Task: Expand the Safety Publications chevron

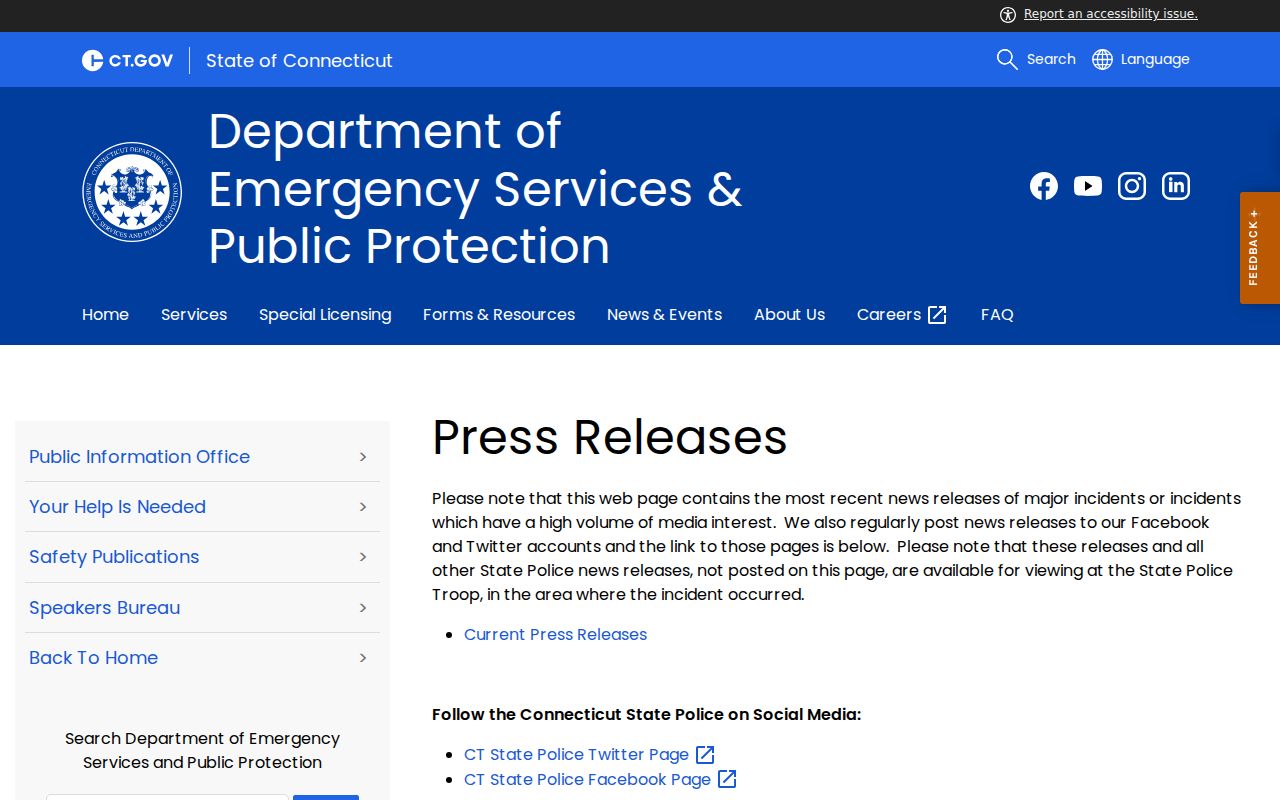Action: 363,557
